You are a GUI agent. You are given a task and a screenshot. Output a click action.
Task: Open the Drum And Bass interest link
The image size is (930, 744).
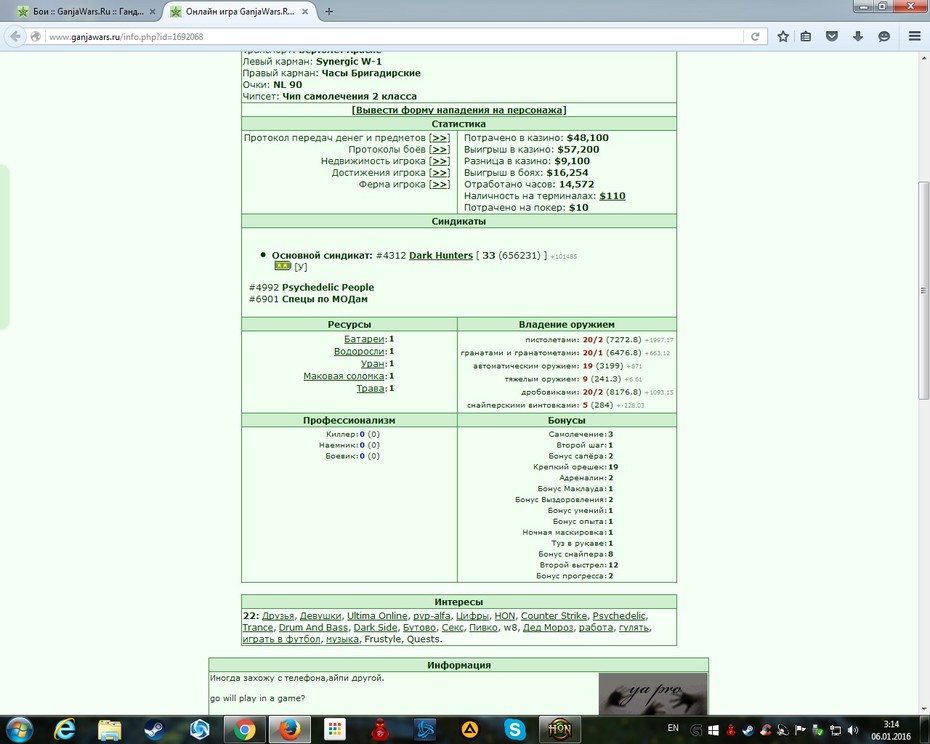click(x=313, y=628)
